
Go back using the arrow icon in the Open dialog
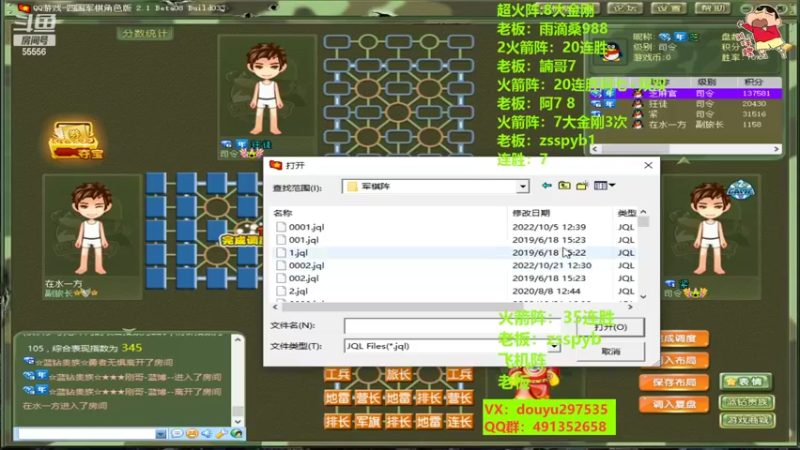click(546, 186)
